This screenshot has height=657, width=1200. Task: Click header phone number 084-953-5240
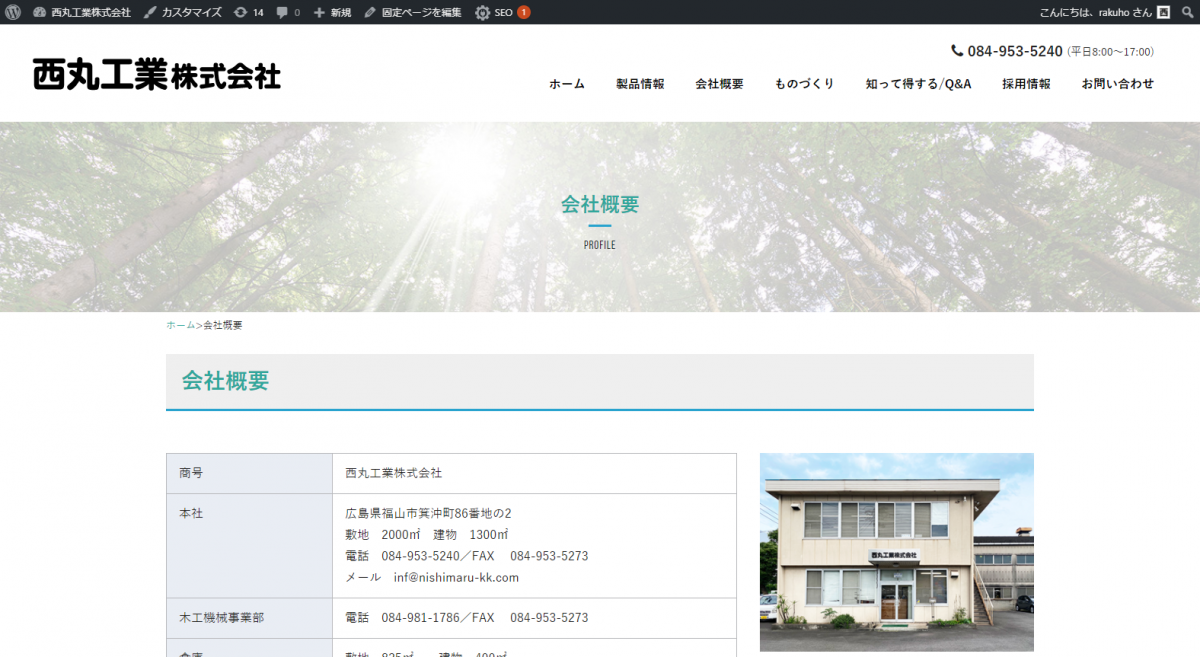(1015, 51)
